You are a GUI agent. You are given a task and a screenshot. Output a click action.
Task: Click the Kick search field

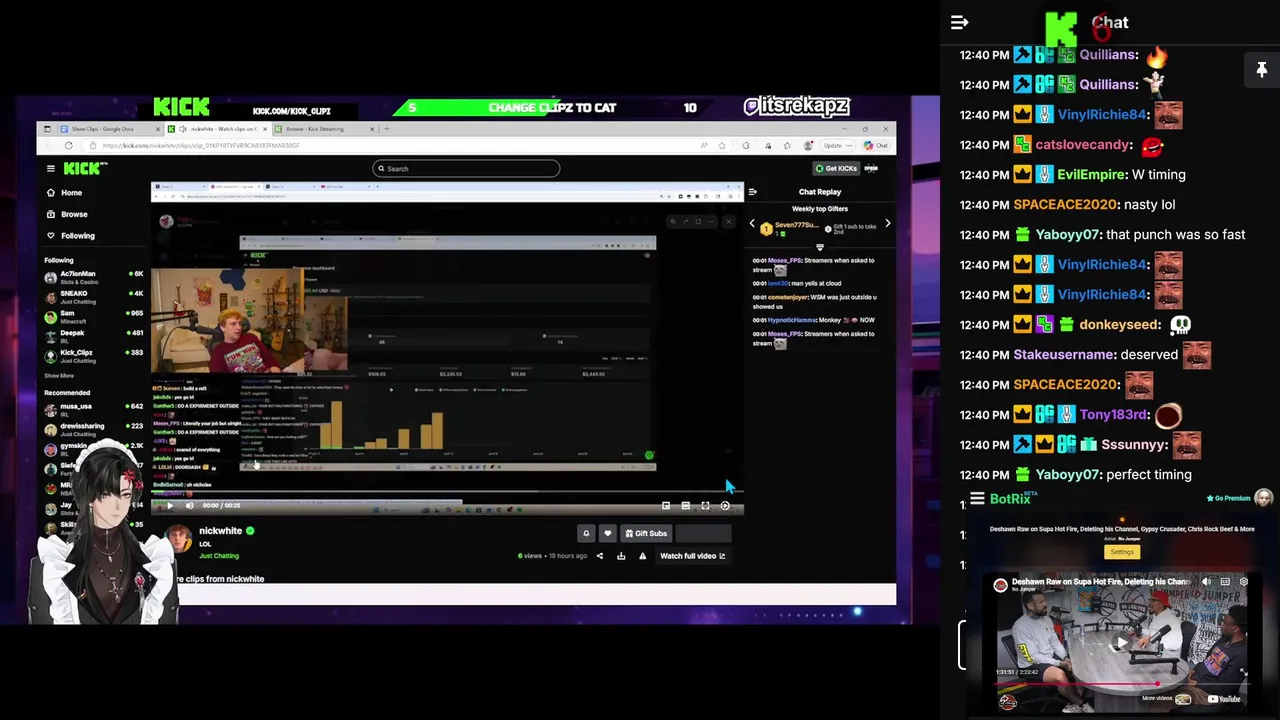466,168
